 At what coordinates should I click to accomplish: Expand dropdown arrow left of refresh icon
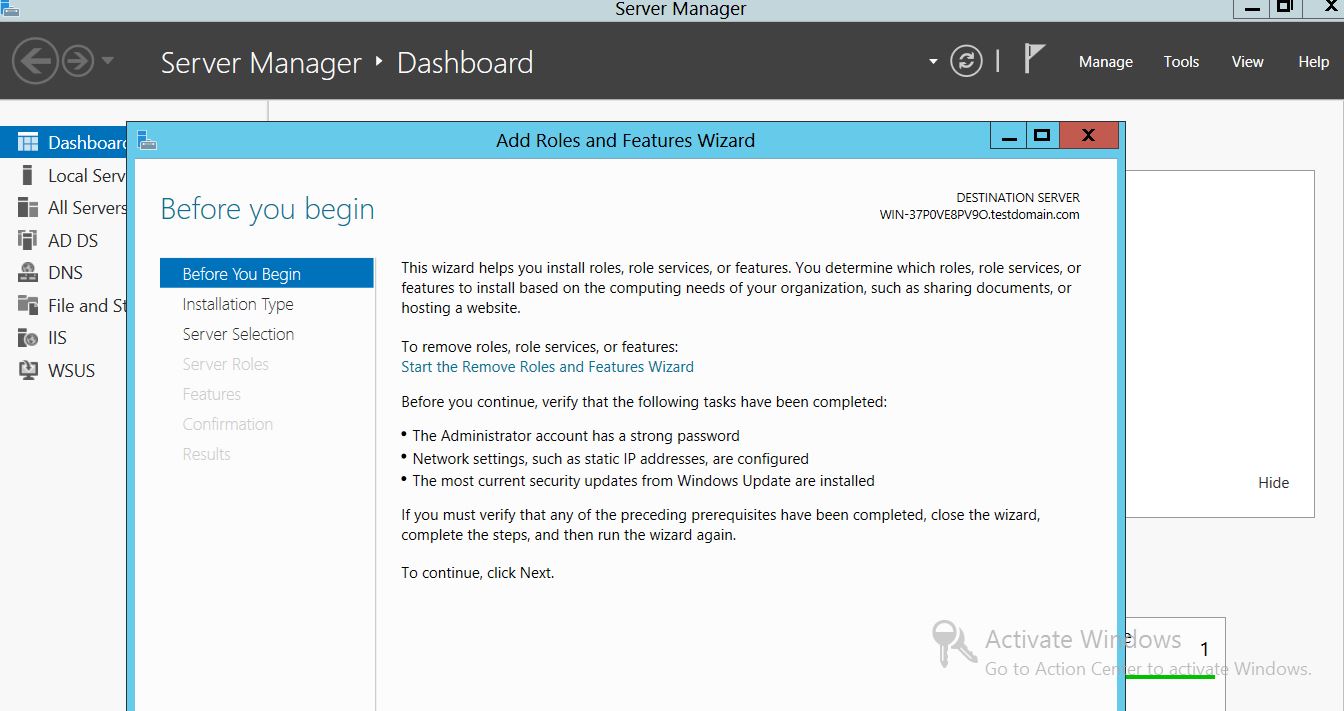click(x=933, y=62)
